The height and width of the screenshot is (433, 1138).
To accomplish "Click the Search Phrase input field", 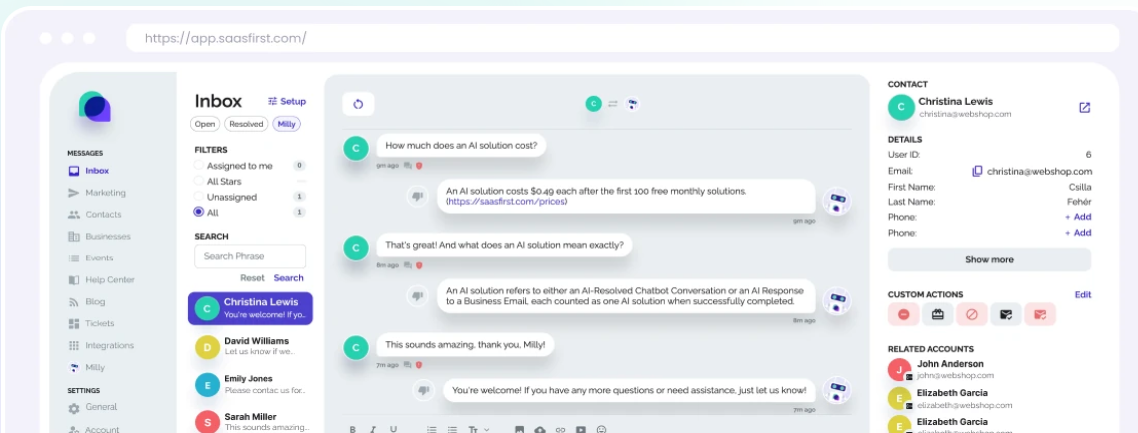I will click(250, 256).
